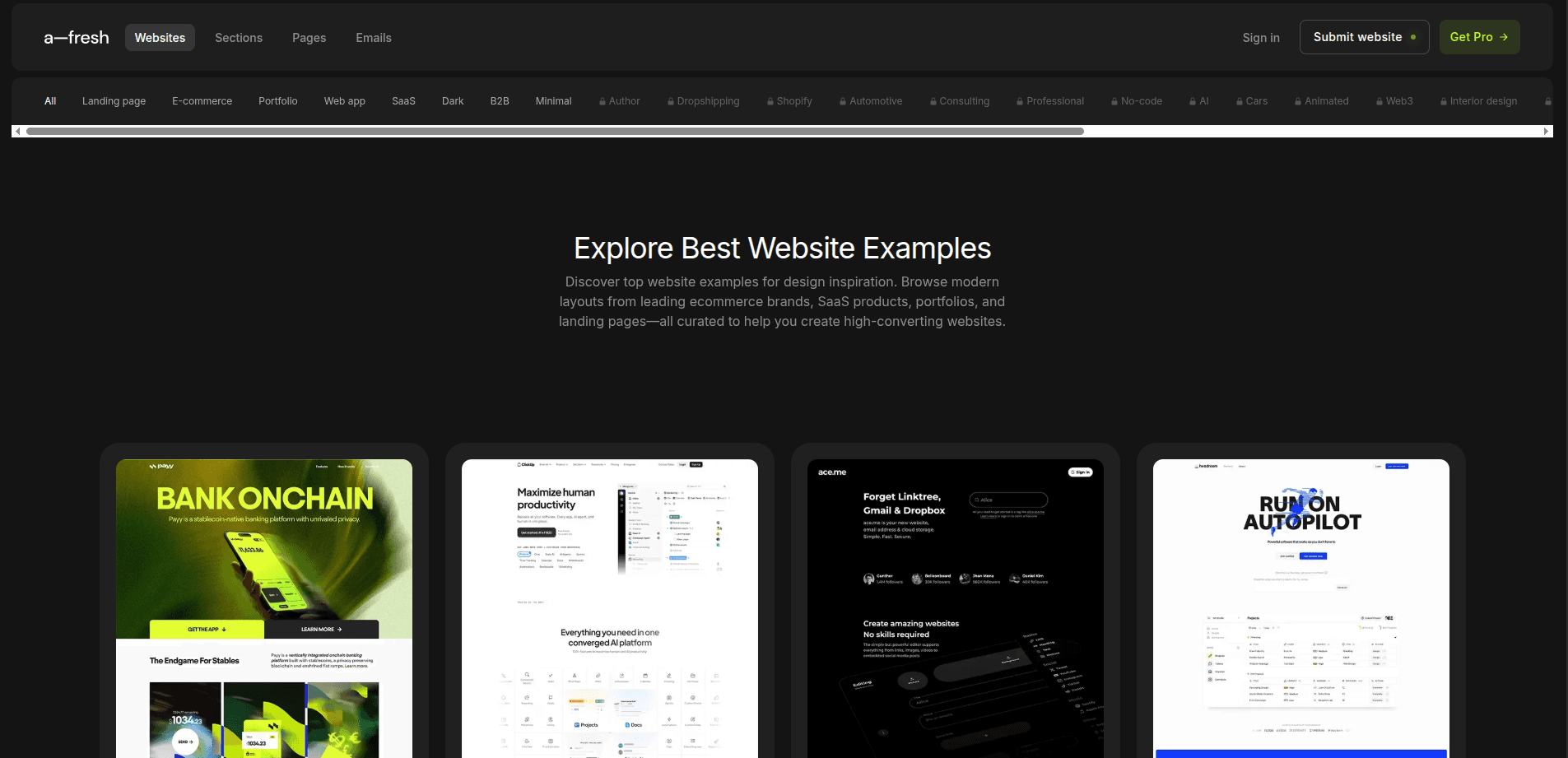Open the locked Author category
1568x758 pixels.
620,101
